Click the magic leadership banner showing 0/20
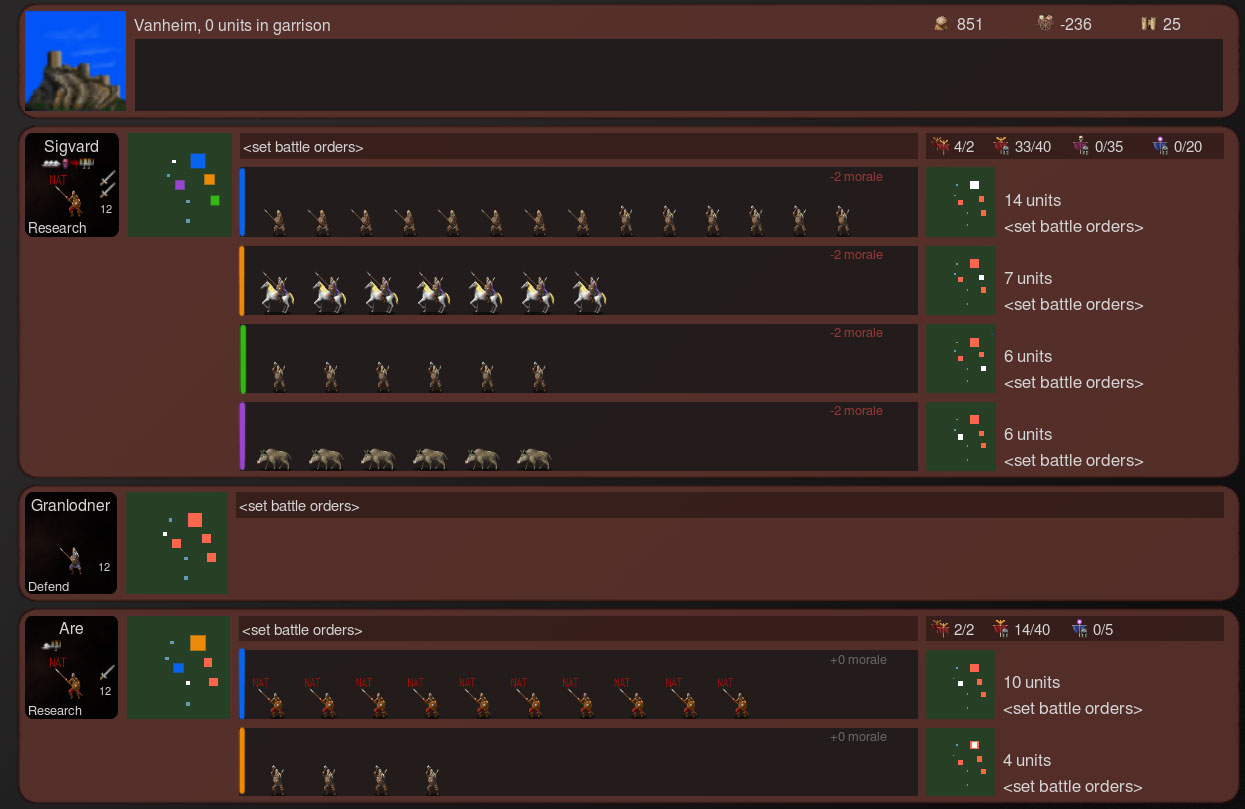1245x809 pixels. (1160, 145)
